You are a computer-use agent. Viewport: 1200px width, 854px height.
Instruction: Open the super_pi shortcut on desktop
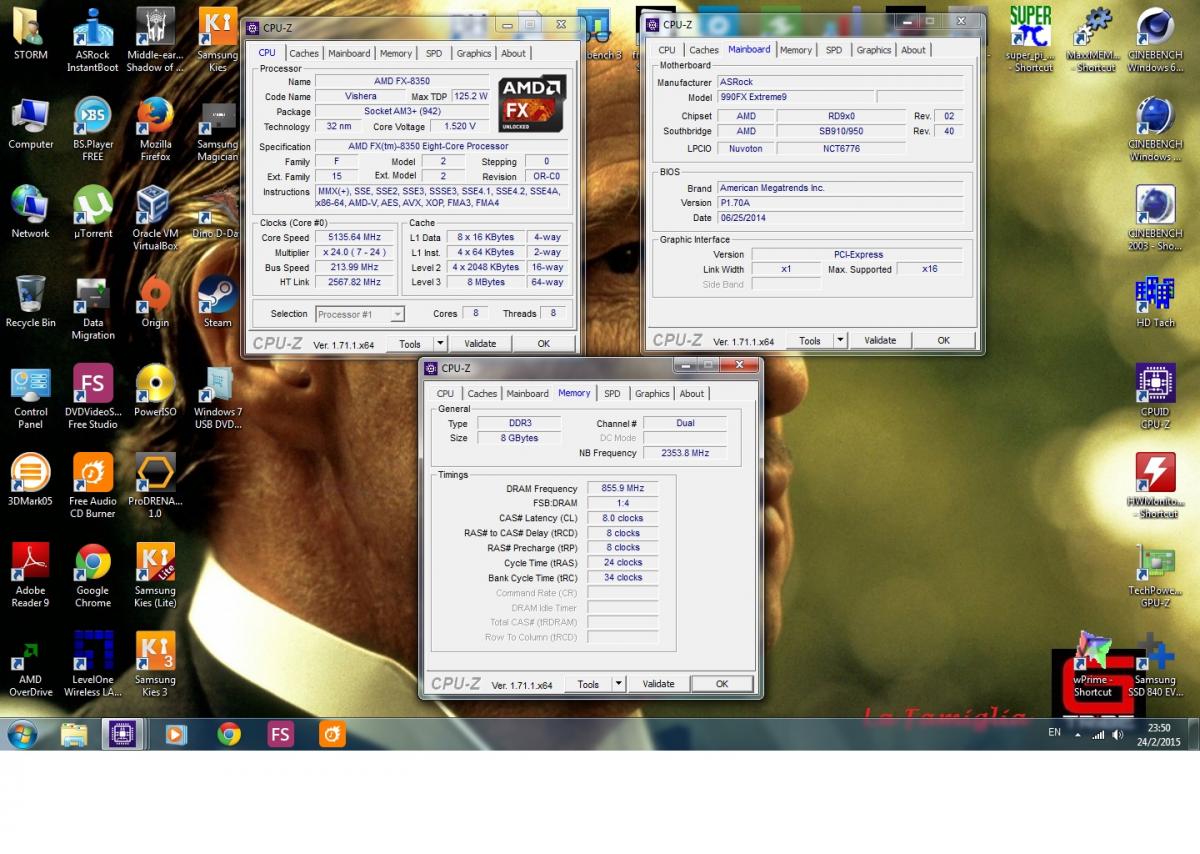[x=1031, y=40]
